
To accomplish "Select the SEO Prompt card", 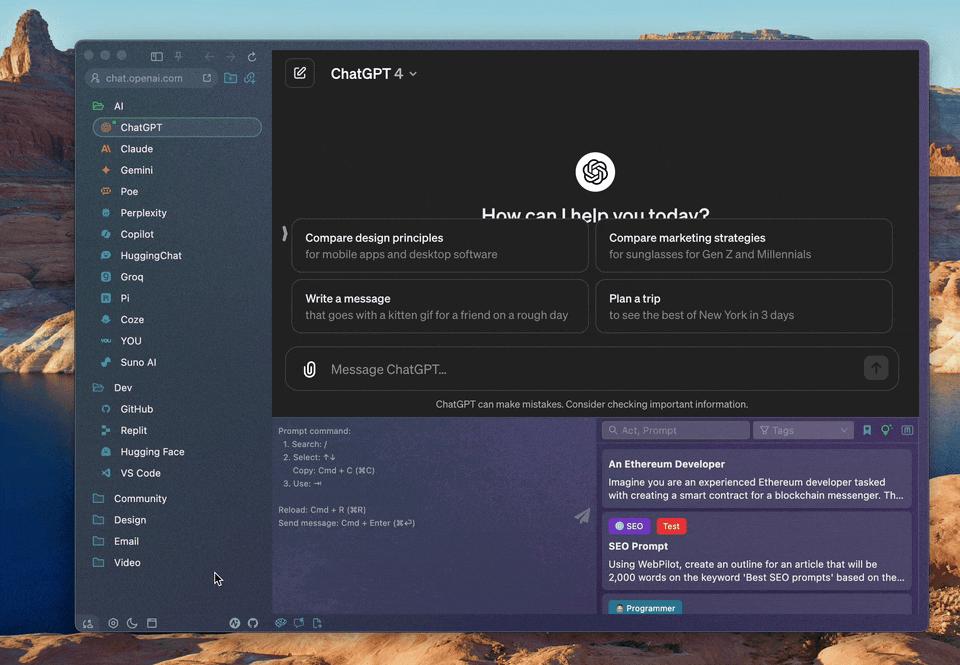I will click(757, 550).
